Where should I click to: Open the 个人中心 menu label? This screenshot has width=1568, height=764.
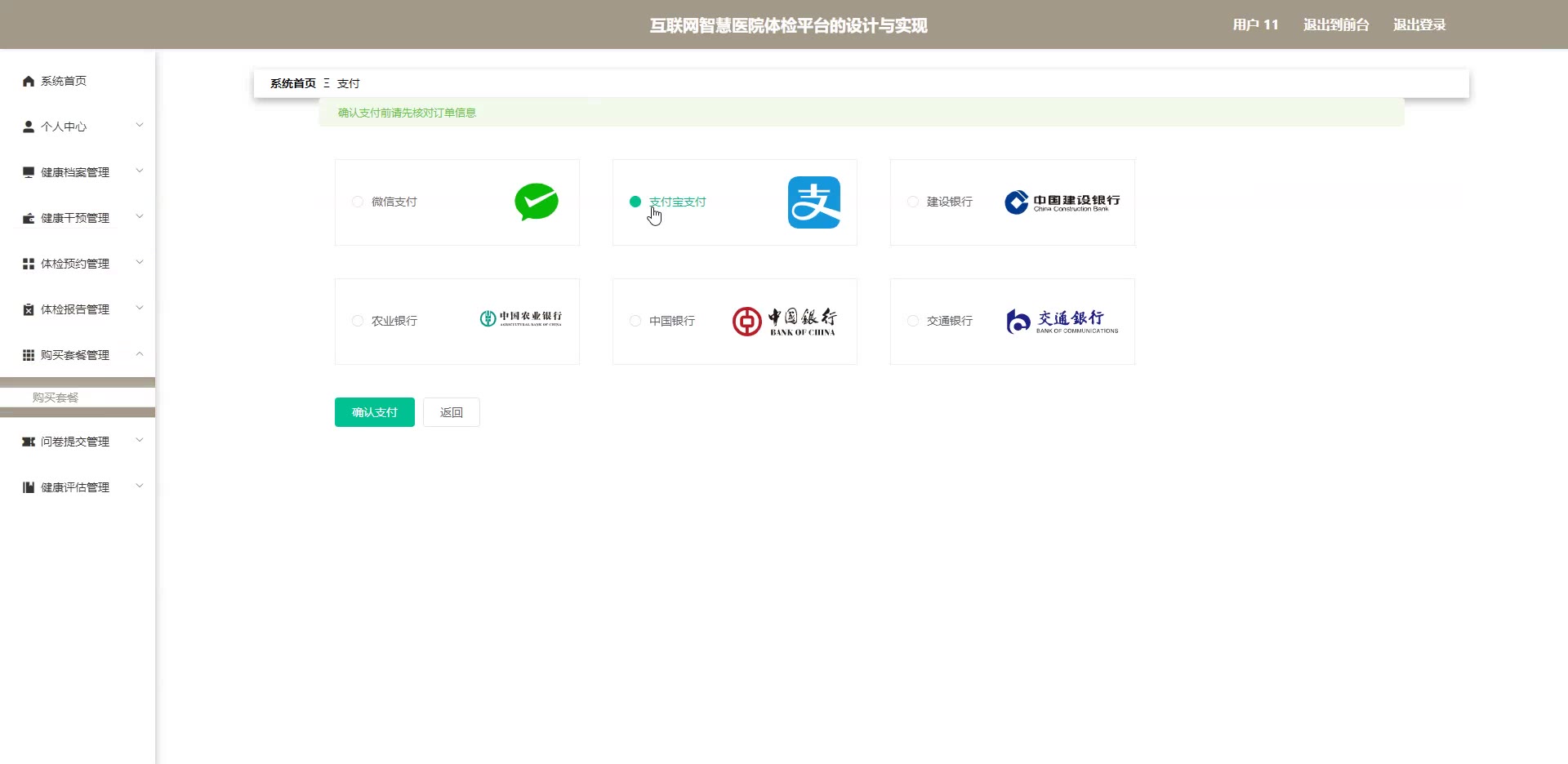pyautogui.click(x=64, y=127)
